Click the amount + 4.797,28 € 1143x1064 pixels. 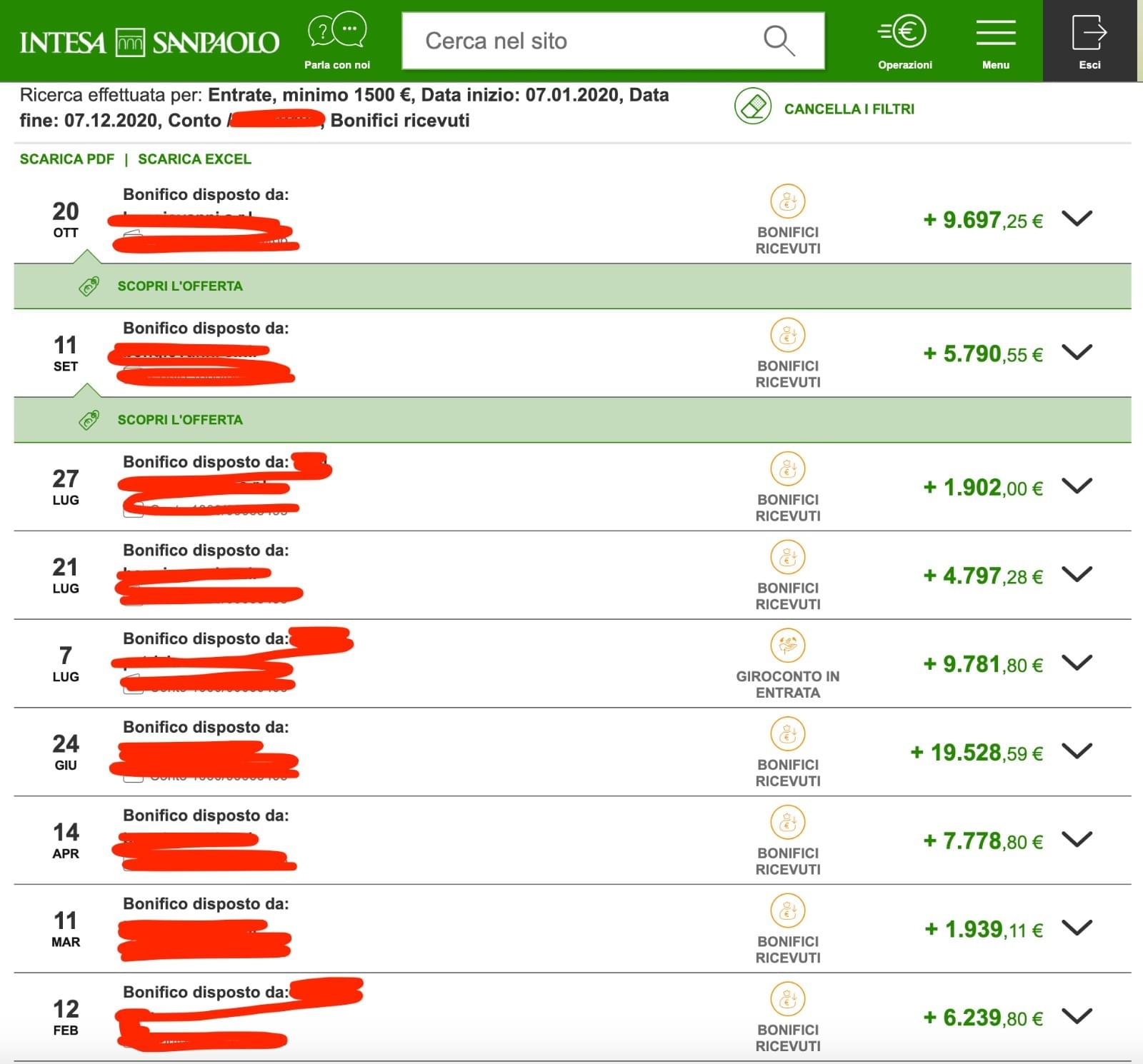click(983, 576)
